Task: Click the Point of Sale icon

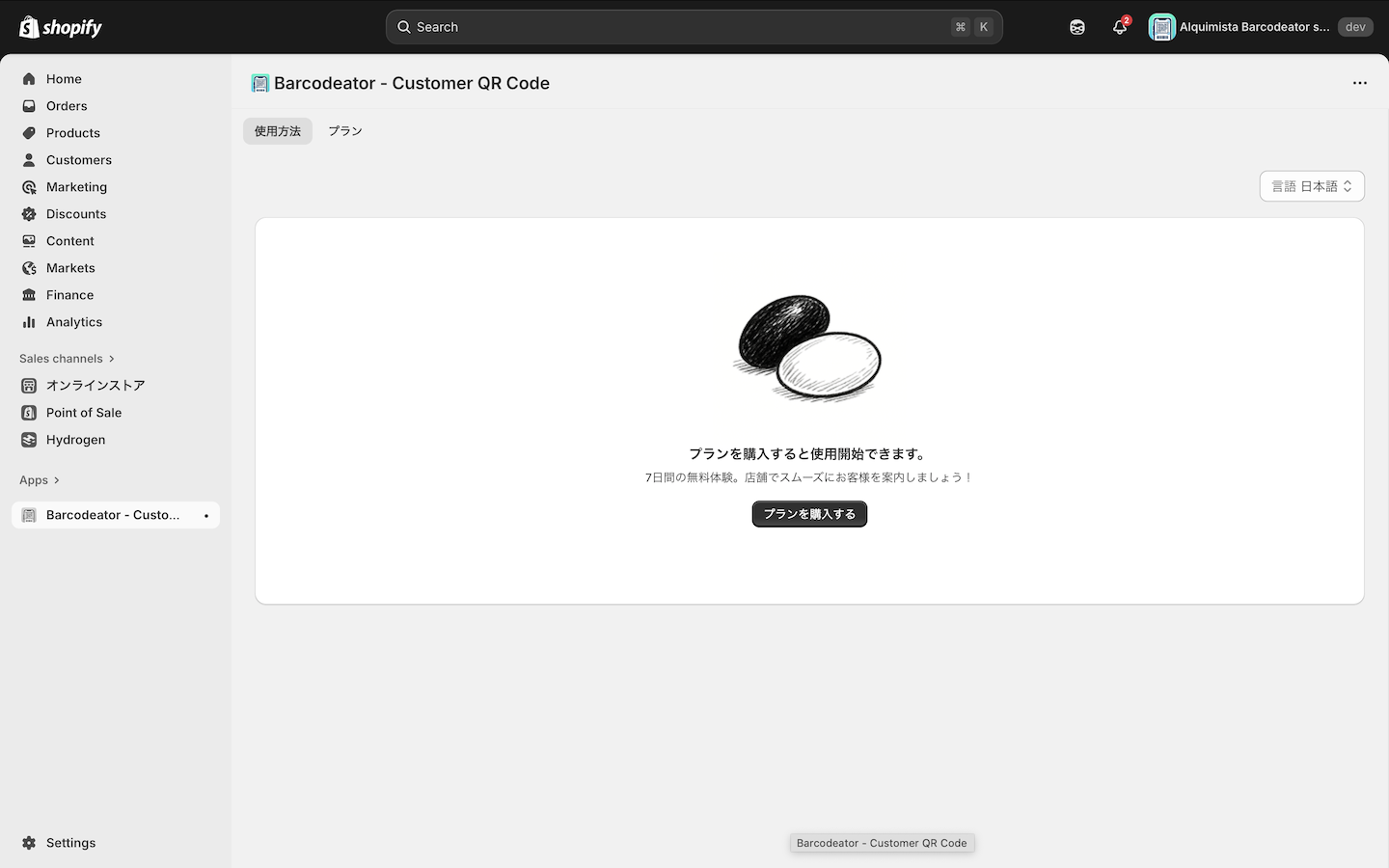Action: click(29, 413)
